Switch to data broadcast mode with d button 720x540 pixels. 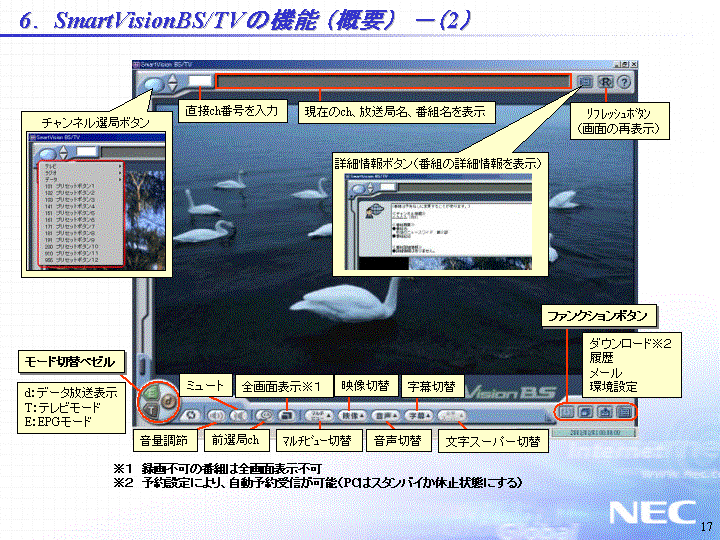click(x=169, y=400)
